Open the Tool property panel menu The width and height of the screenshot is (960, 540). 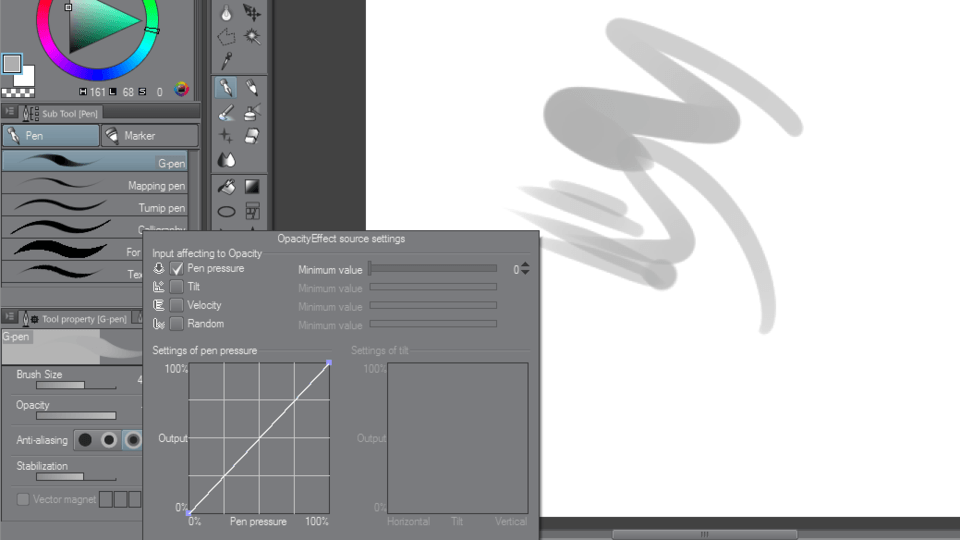coord(10,319)
